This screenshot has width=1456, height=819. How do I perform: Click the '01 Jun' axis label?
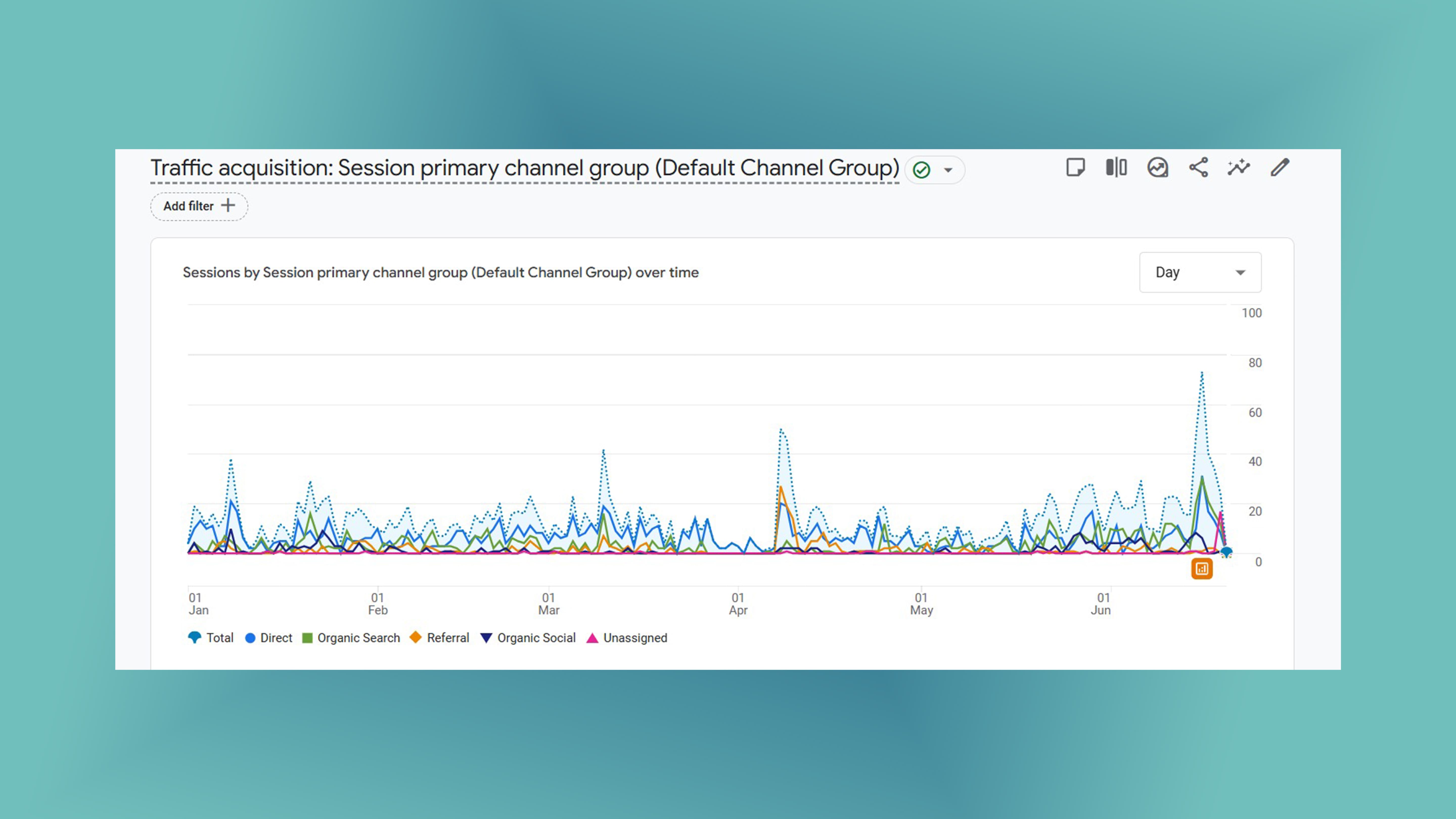pyautogui.click(x=1101, y=604)
